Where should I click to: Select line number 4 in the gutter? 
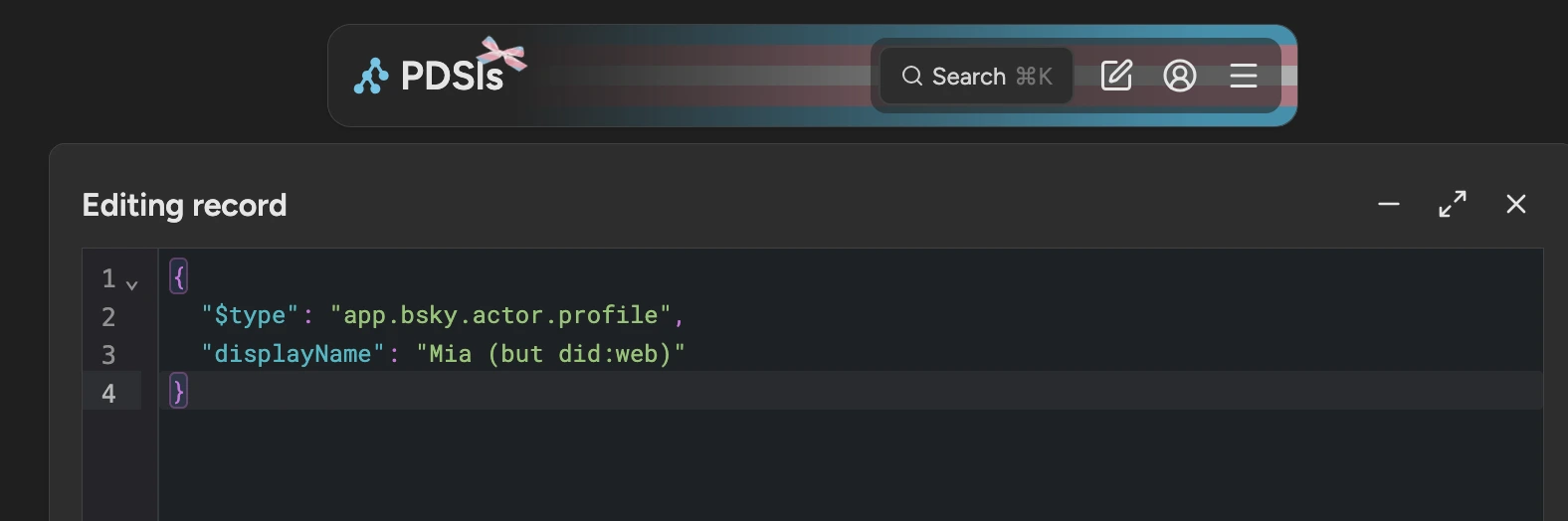(x=108, y=394)
